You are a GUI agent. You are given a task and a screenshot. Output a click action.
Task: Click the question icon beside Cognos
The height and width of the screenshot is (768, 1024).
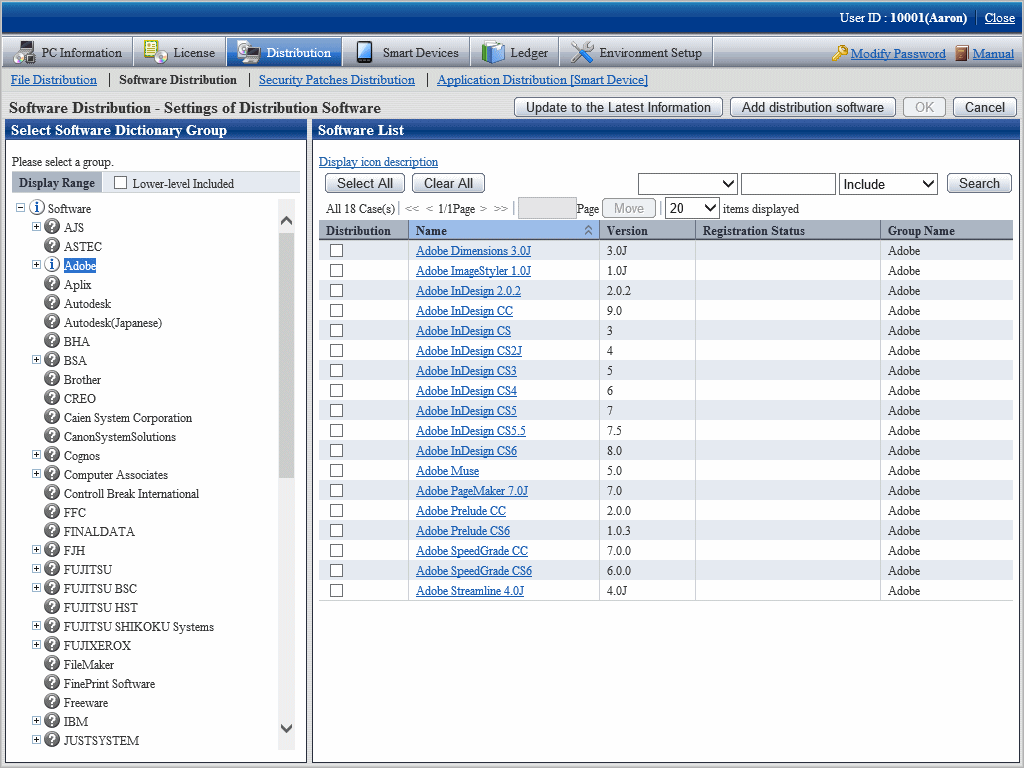(x=52, y=455)
